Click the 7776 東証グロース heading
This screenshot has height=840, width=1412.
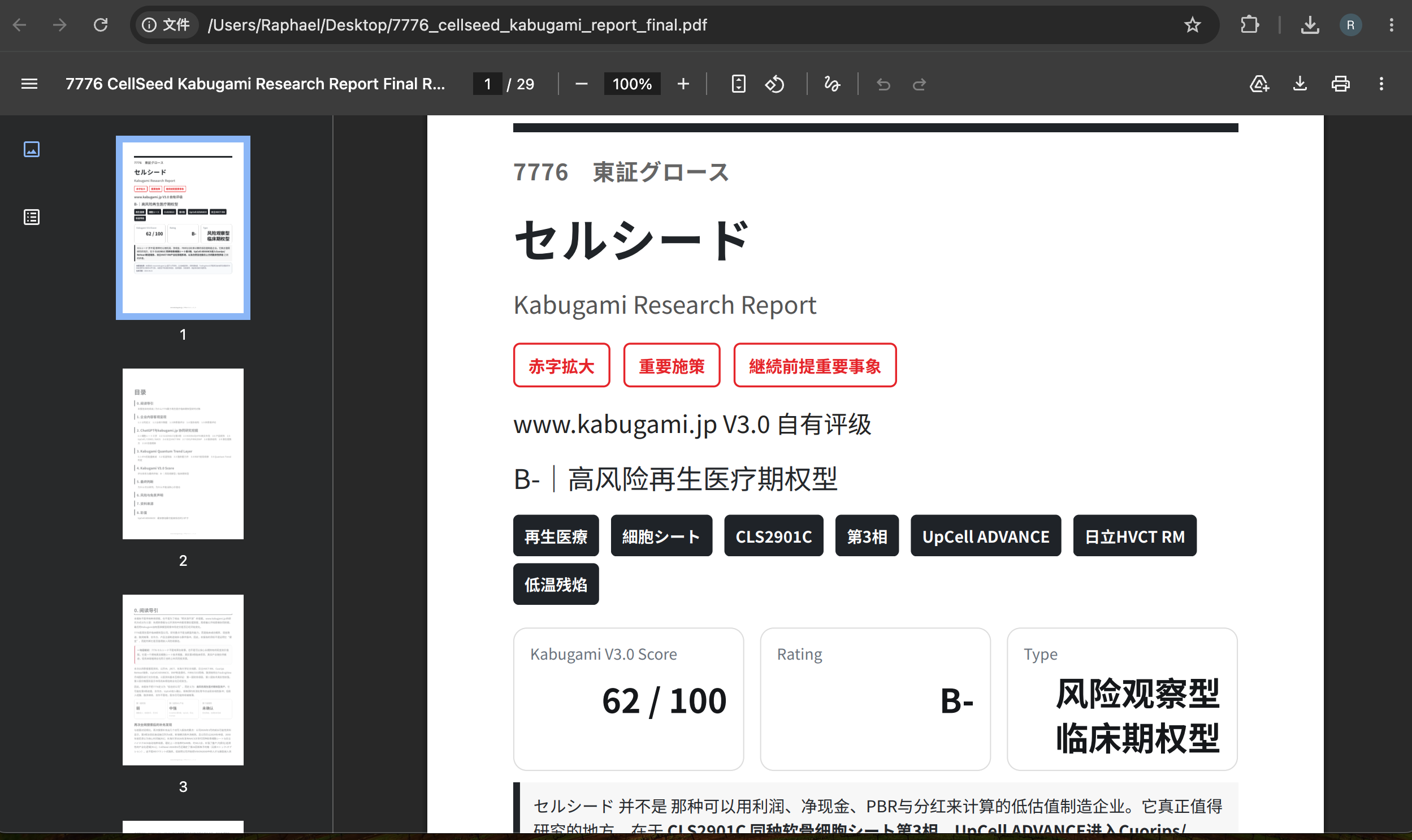[621, 172]
